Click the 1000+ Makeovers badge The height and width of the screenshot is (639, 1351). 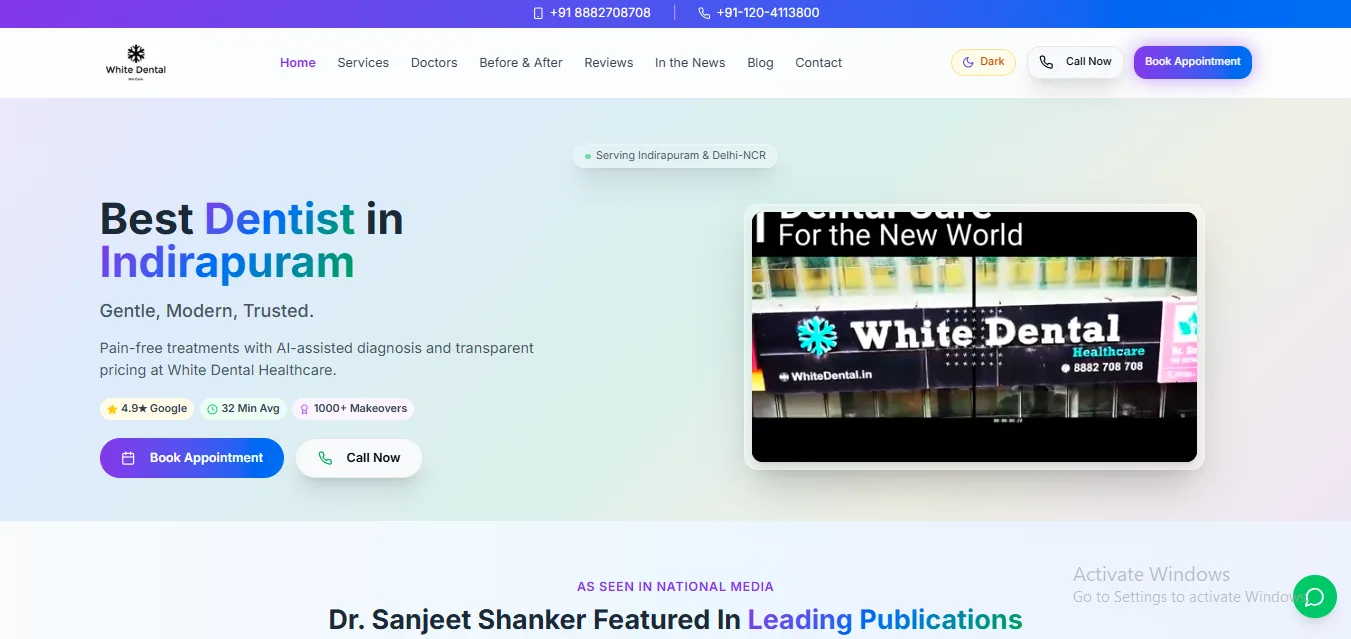coord(352,409)
